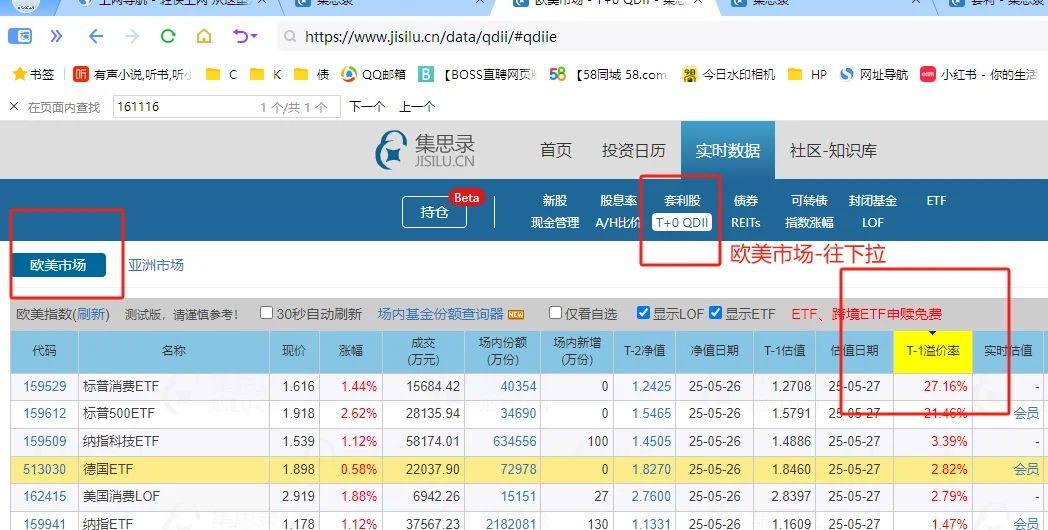Open the 网址导航 bookmark
Viewport: 1048px width, 530px height.
pyautogui.click(x=874, y=74)
